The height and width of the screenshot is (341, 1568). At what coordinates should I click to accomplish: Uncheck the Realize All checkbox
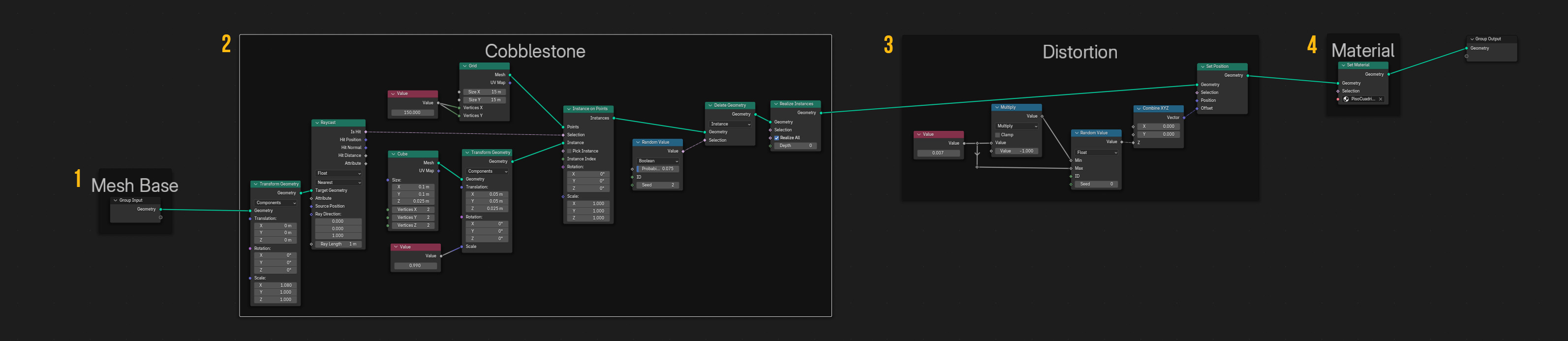point(777,138)
